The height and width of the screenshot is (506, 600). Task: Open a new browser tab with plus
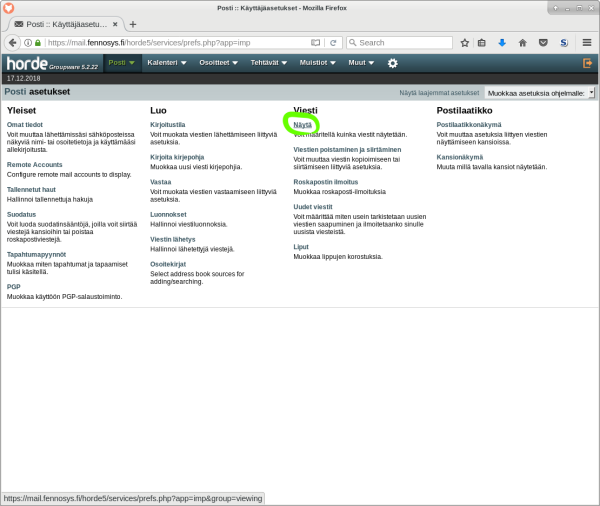(133, 24)
